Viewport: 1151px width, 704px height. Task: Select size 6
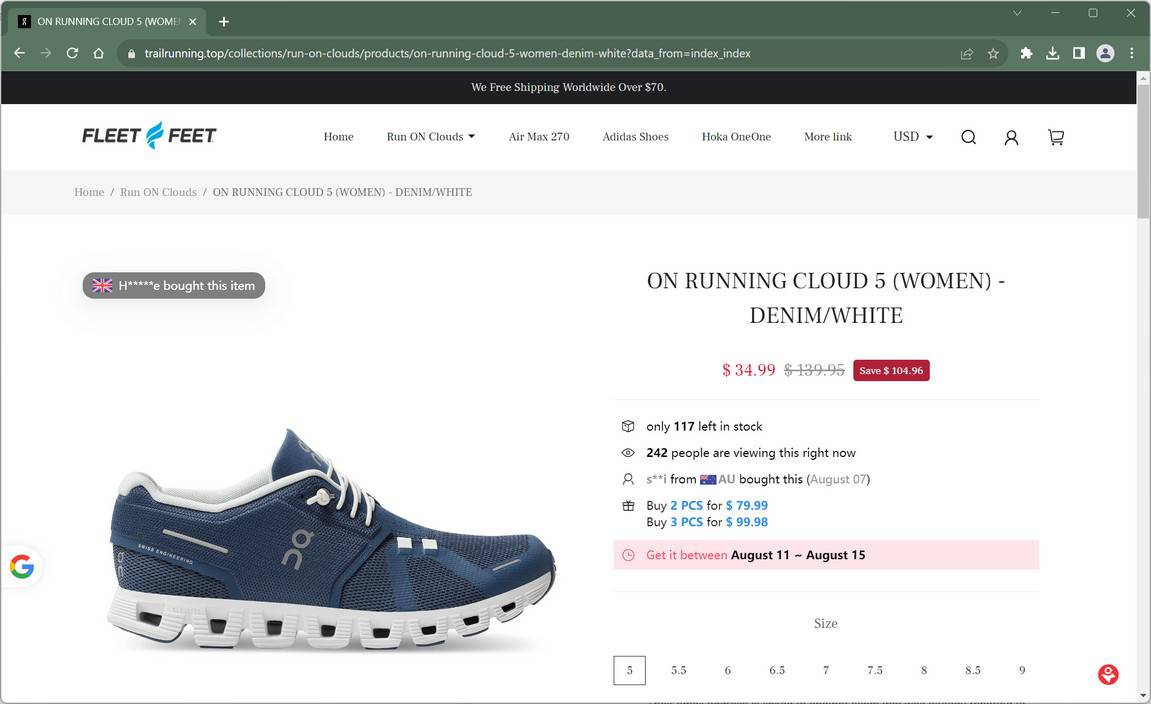coord(727,670)
